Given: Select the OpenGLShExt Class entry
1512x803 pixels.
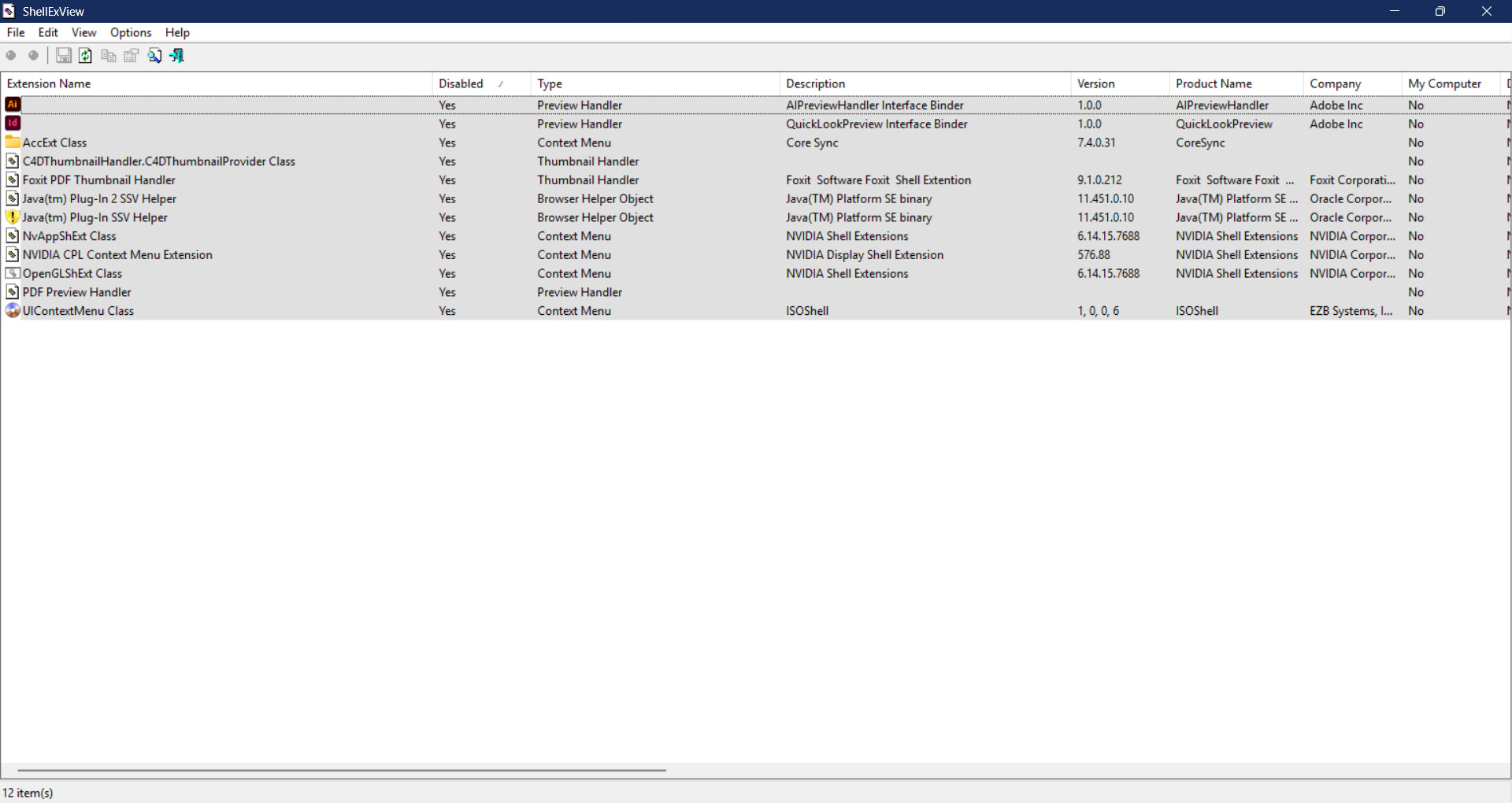Looking at the screenshot, I should click(x=72, y=274).
